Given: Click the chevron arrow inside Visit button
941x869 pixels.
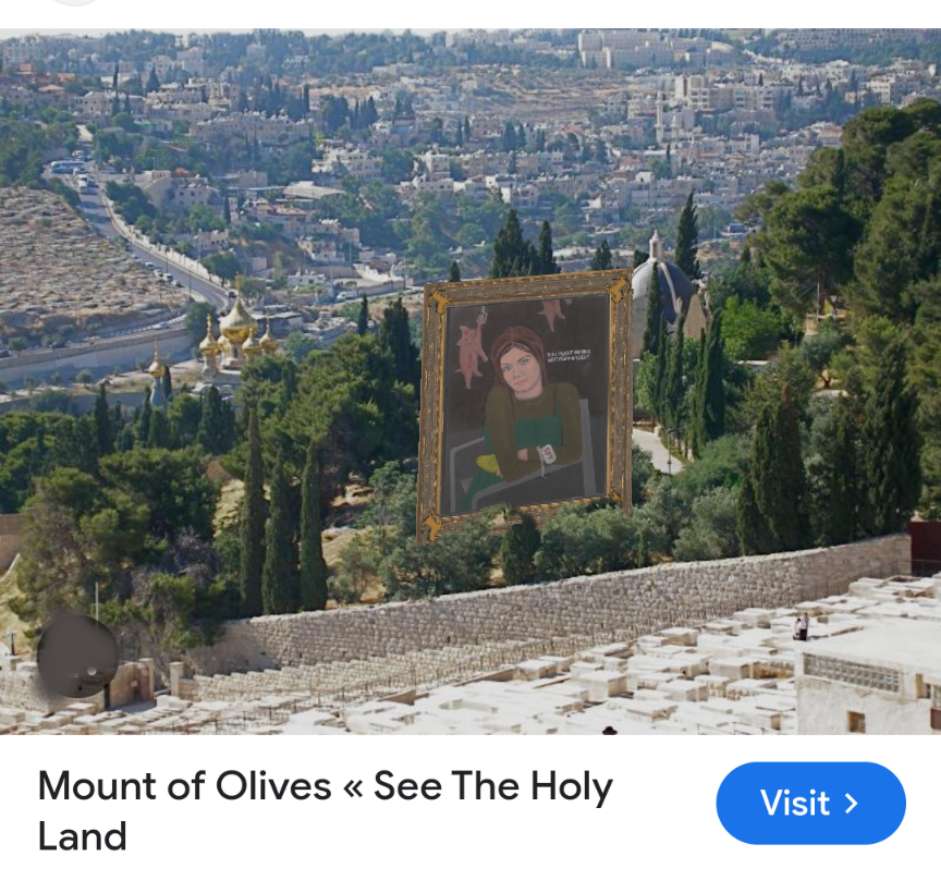Looking at the screenshot, I should (850, 803).
